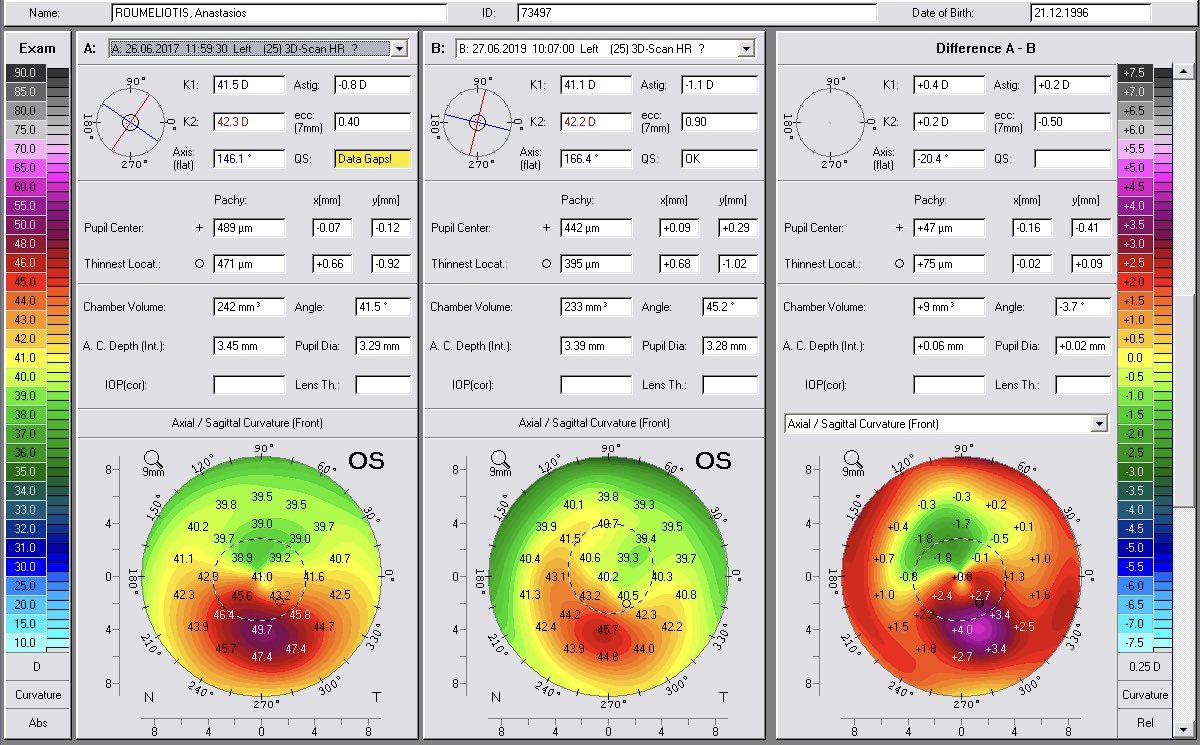Click the Axial / Sagittal Curvature title of map B
Screen dimensions: 1200x745
(595, 423)
